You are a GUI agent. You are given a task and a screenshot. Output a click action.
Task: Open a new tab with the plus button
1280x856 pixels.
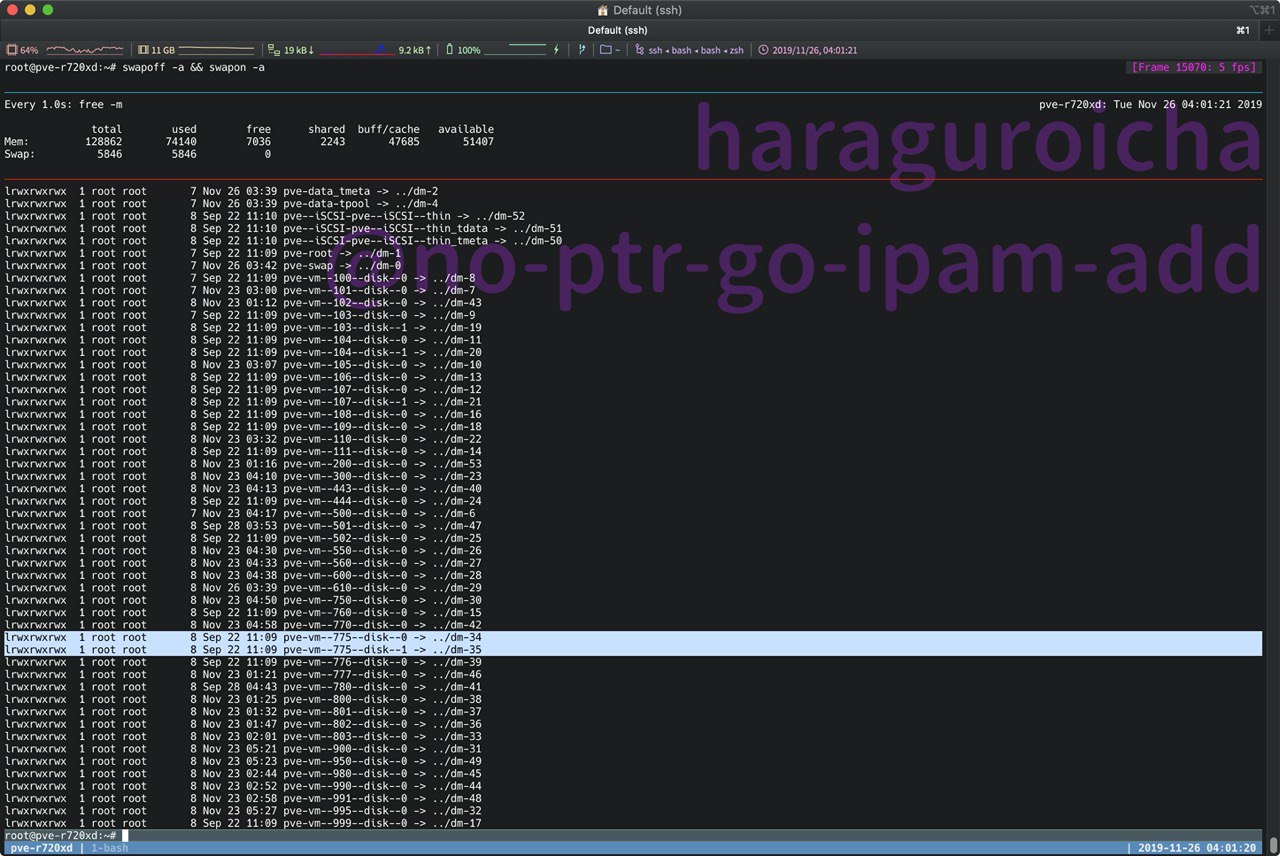tap(1269, 30)
